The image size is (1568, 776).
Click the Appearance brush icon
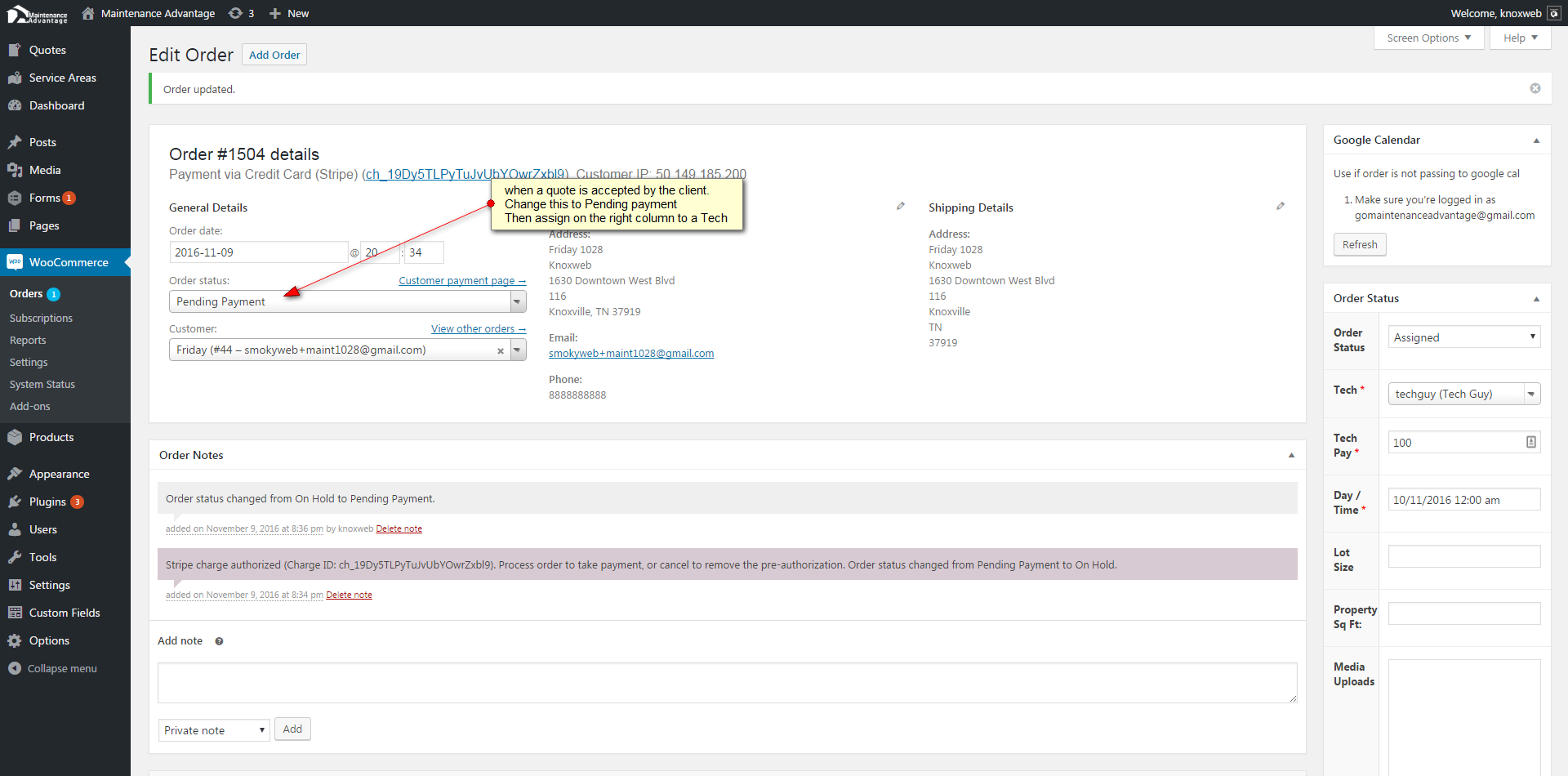pyautogui.click(x=15, y=474)
